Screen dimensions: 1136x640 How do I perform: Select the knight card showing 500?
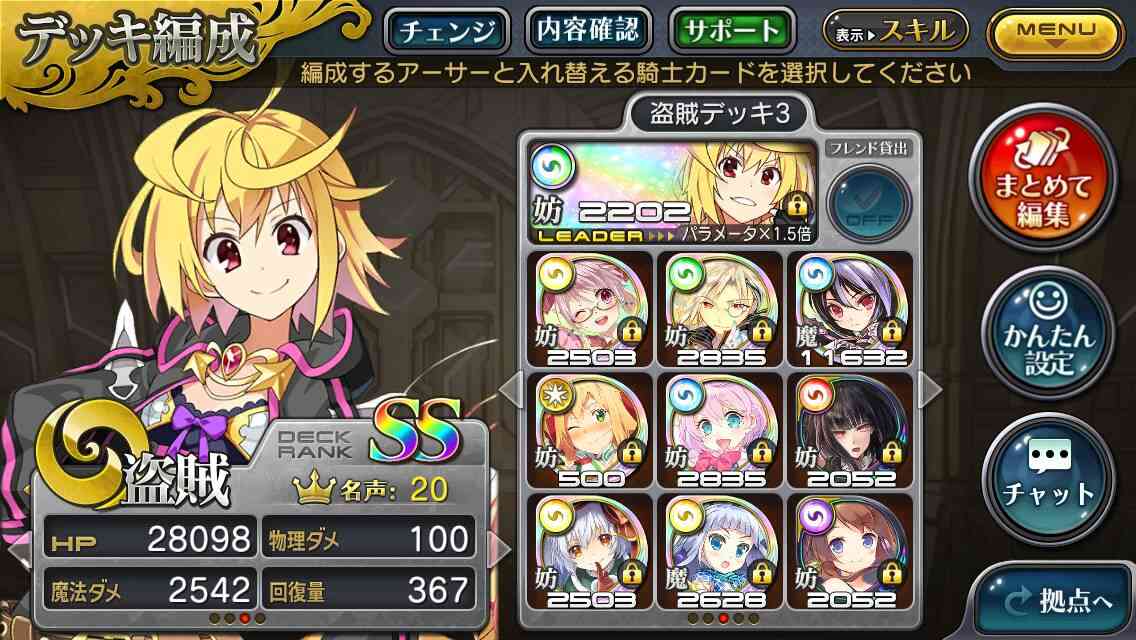590,431
